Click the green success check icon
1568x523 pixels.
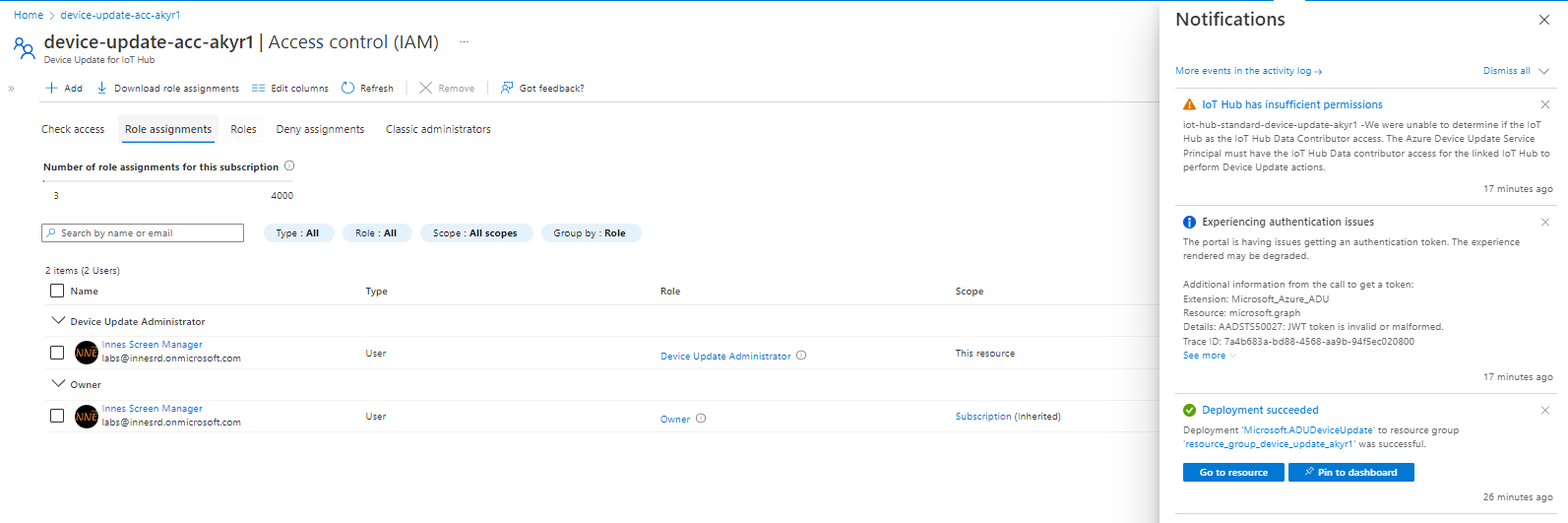[1189, 410]
